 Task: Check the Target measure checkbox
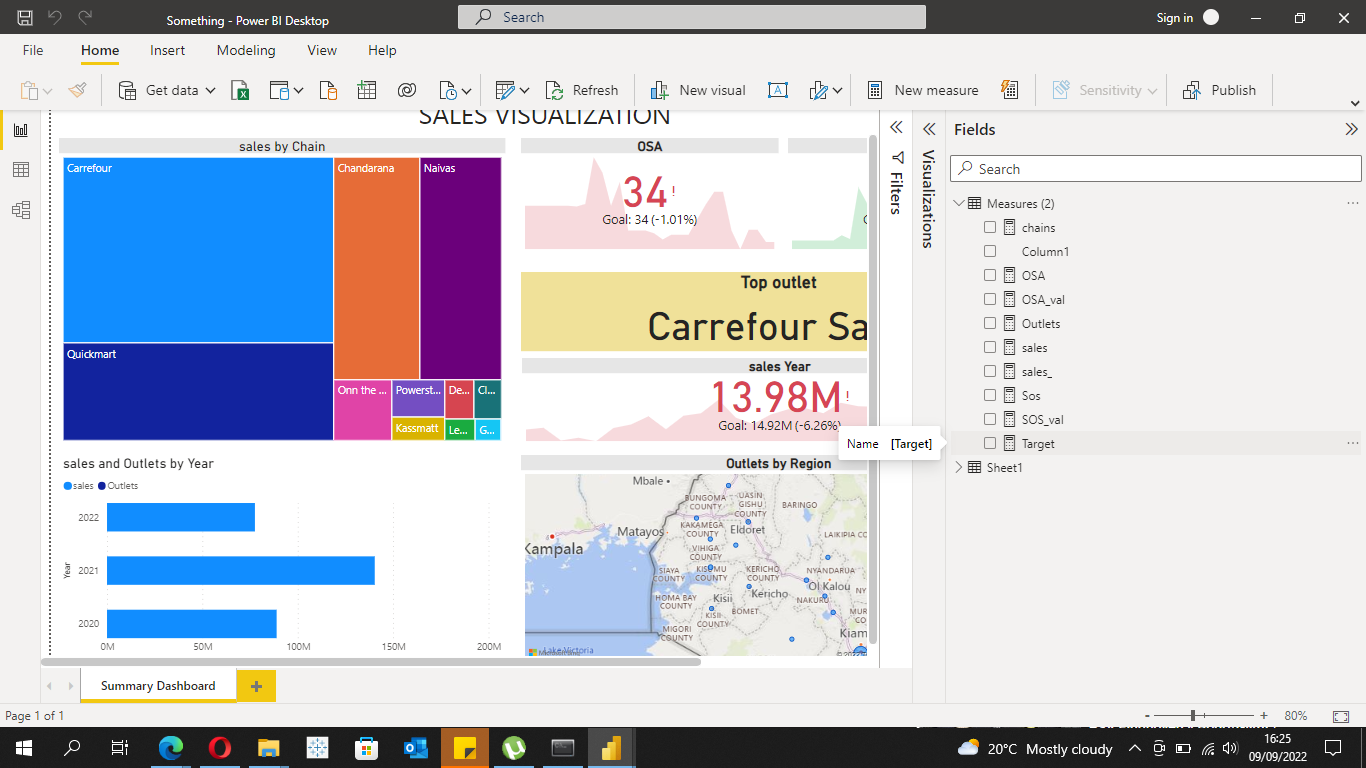coord(990,443)
